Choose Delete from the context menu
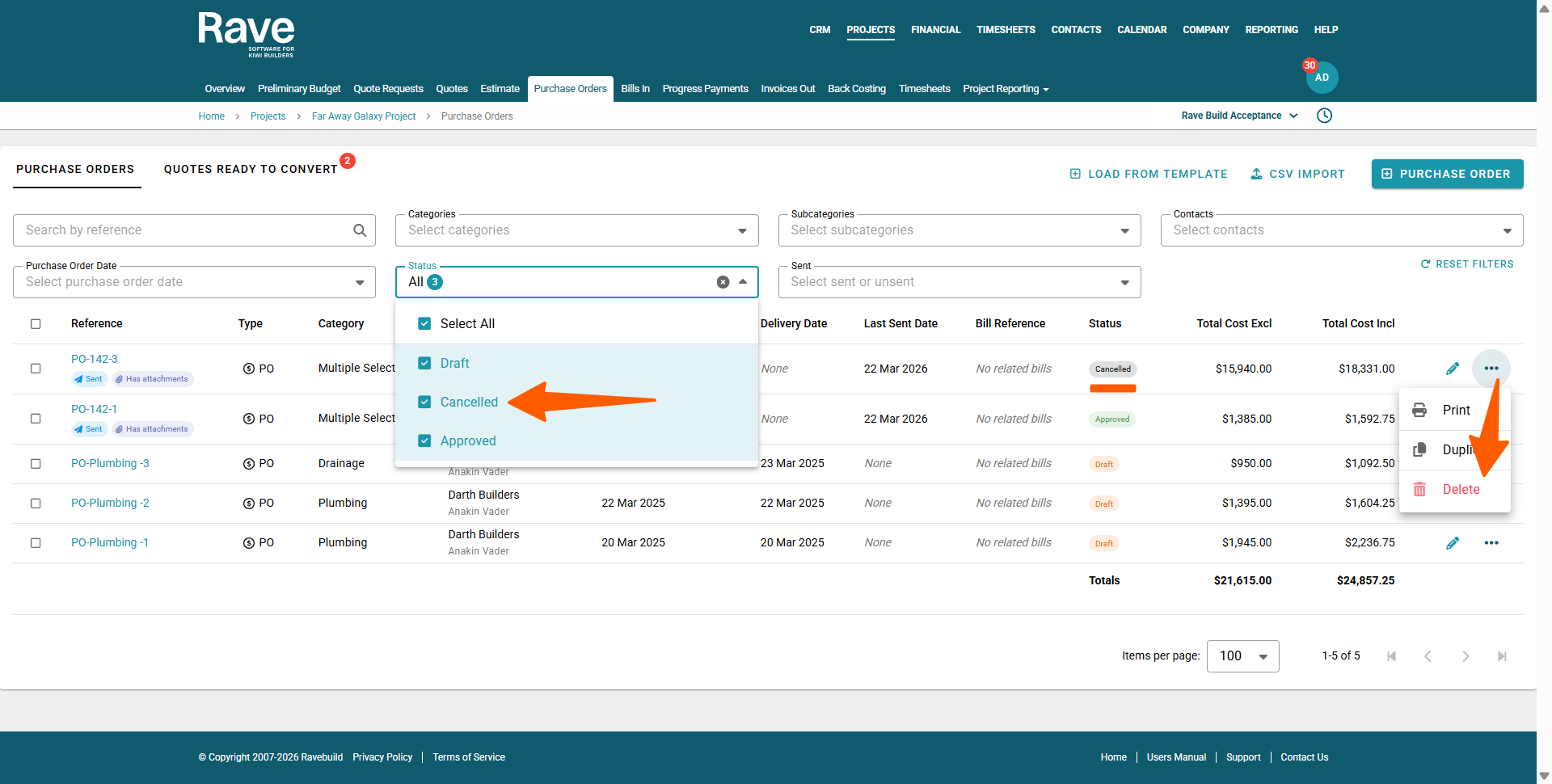Viewport: 1552px width, 784px height. point(1460,489)
